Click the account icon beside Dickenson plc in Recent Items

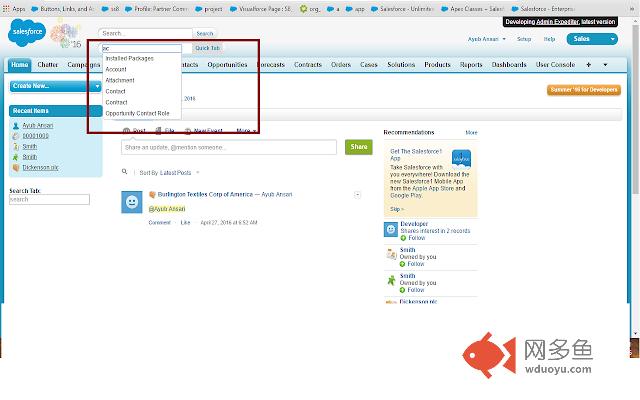coord(16,167)
